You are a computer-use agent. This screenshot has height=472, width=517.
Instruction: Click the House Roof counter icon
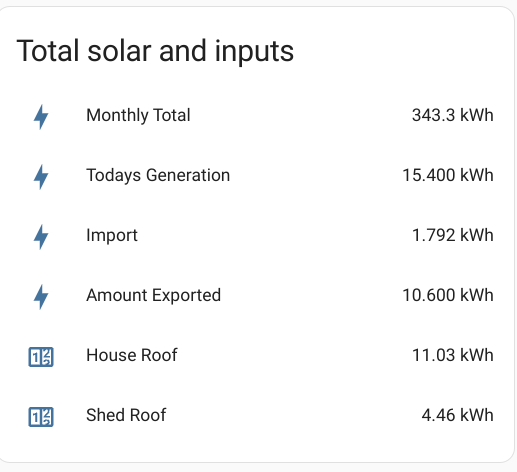click(41, 357)
